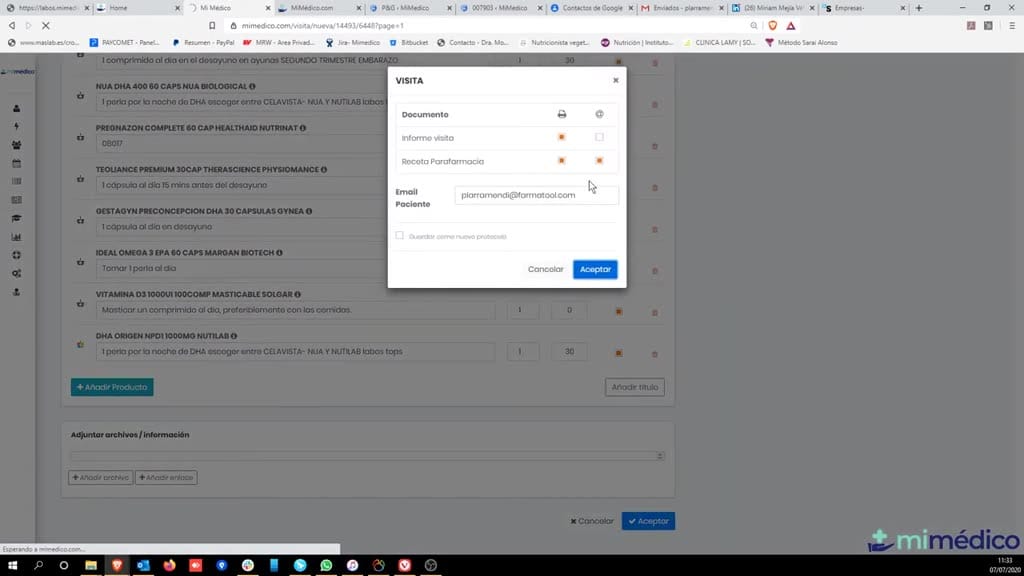1024x576 pixels.
Task: Click the Añadir Producto button
Action: (112, 387)
